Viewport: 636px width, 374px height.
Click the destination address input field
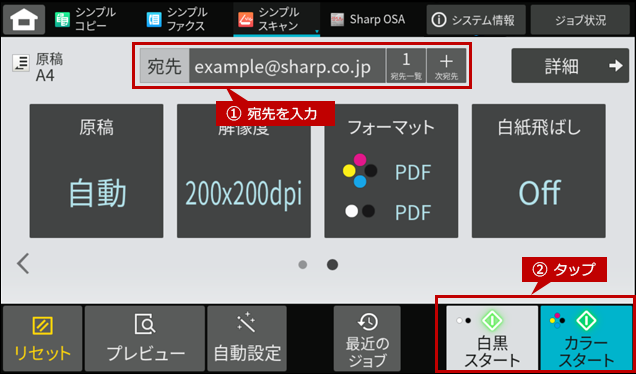[x=287, y=66]
